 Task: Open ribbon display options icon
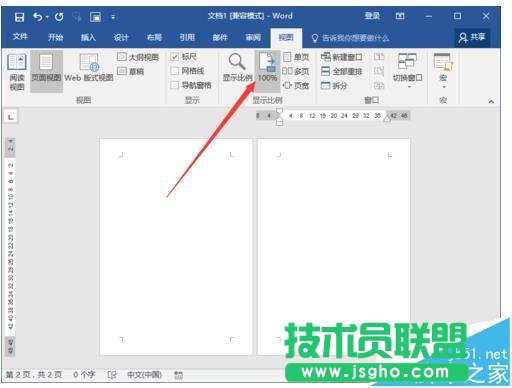coord(400,16)
